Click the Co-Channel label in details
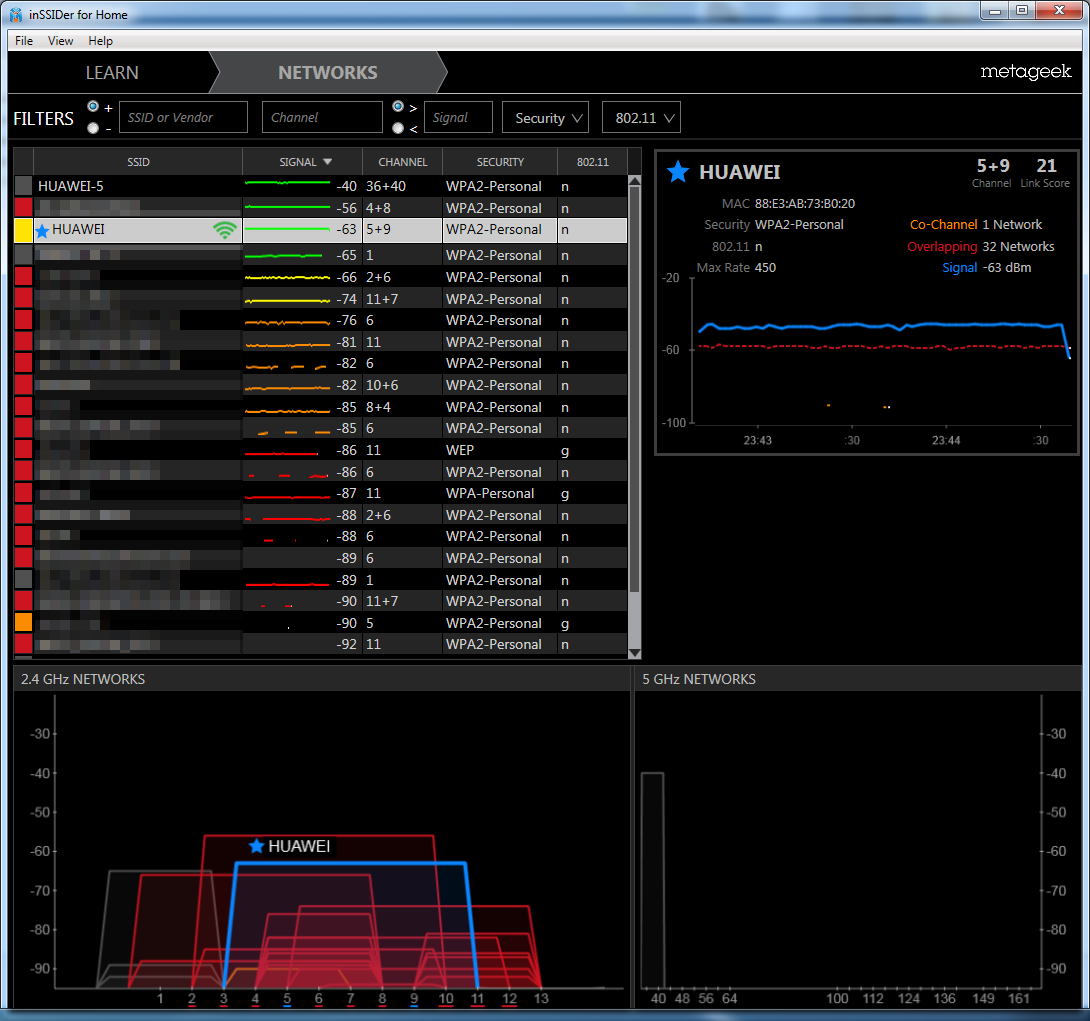This screenshot has height=1021, width=1090. coord(943,224)
